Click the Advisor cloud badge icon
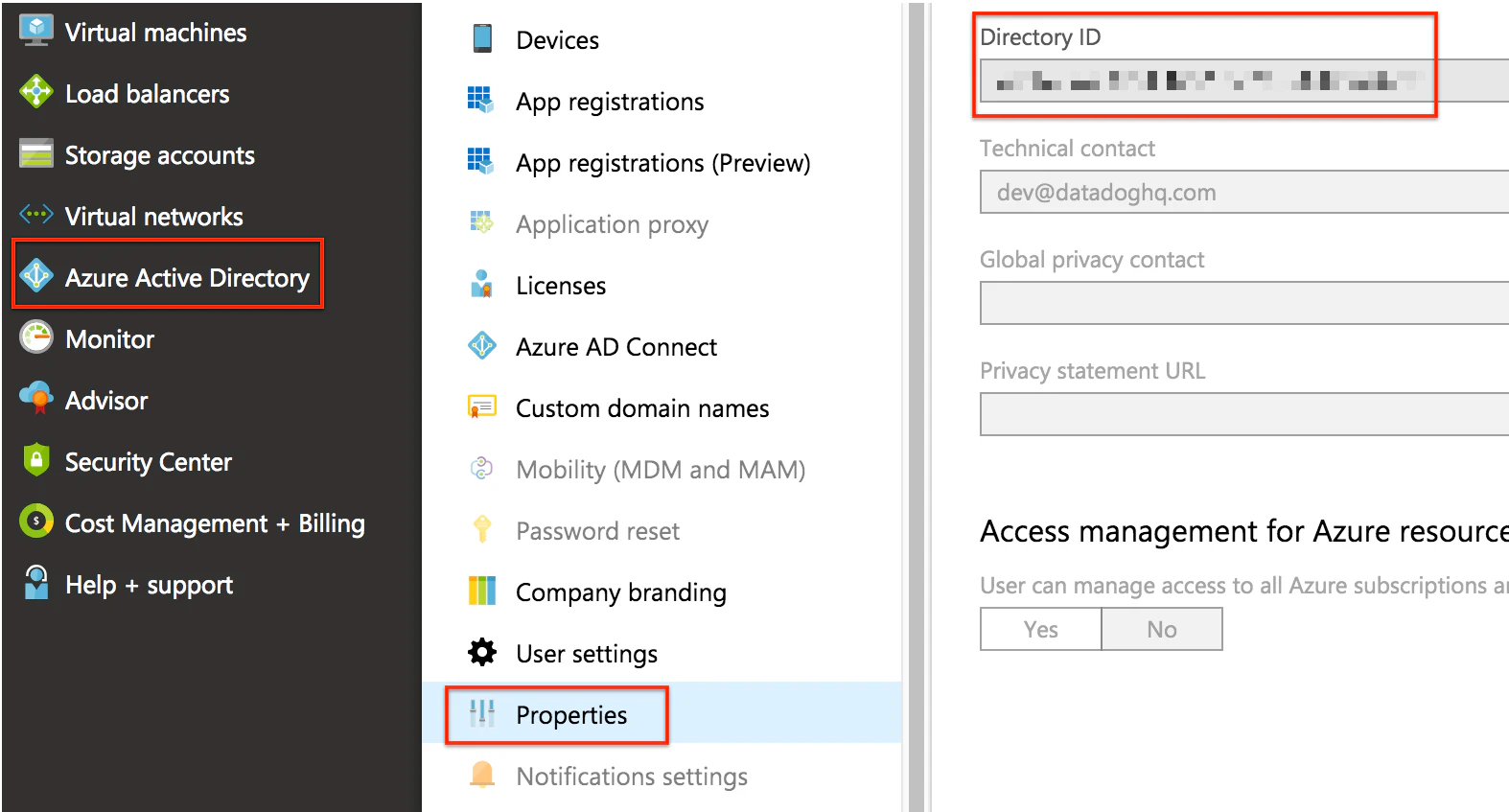Screen dimensions: 1509x812 tap(36, 398)
